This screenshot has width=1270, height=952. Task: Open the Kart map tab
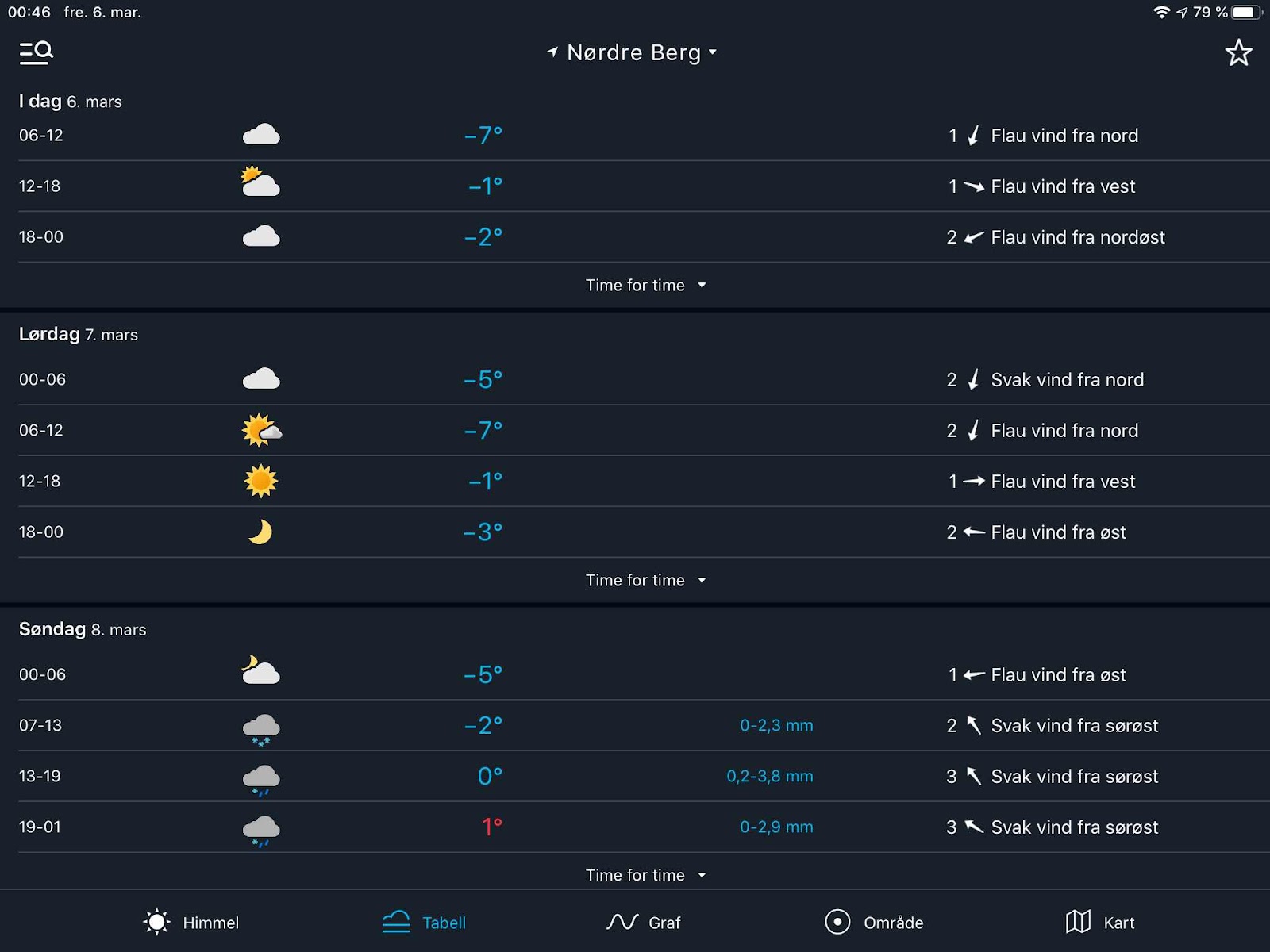1099,922
